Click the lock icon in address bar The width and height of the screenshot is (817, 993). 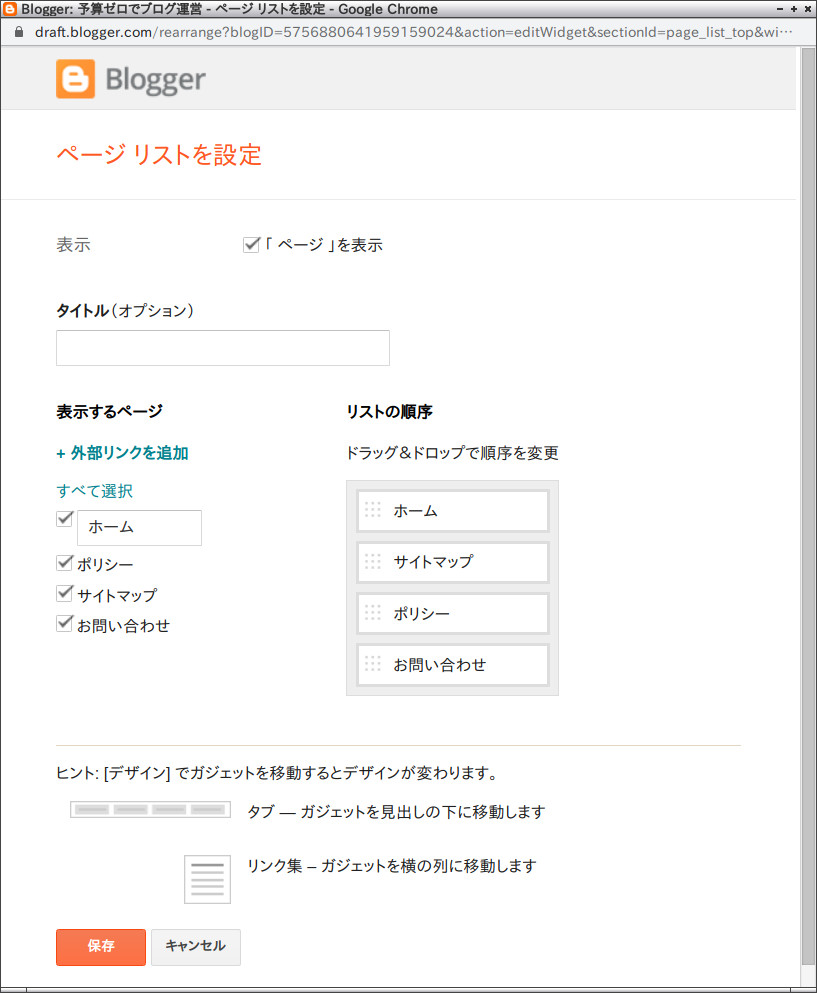[x=18, y=32]
